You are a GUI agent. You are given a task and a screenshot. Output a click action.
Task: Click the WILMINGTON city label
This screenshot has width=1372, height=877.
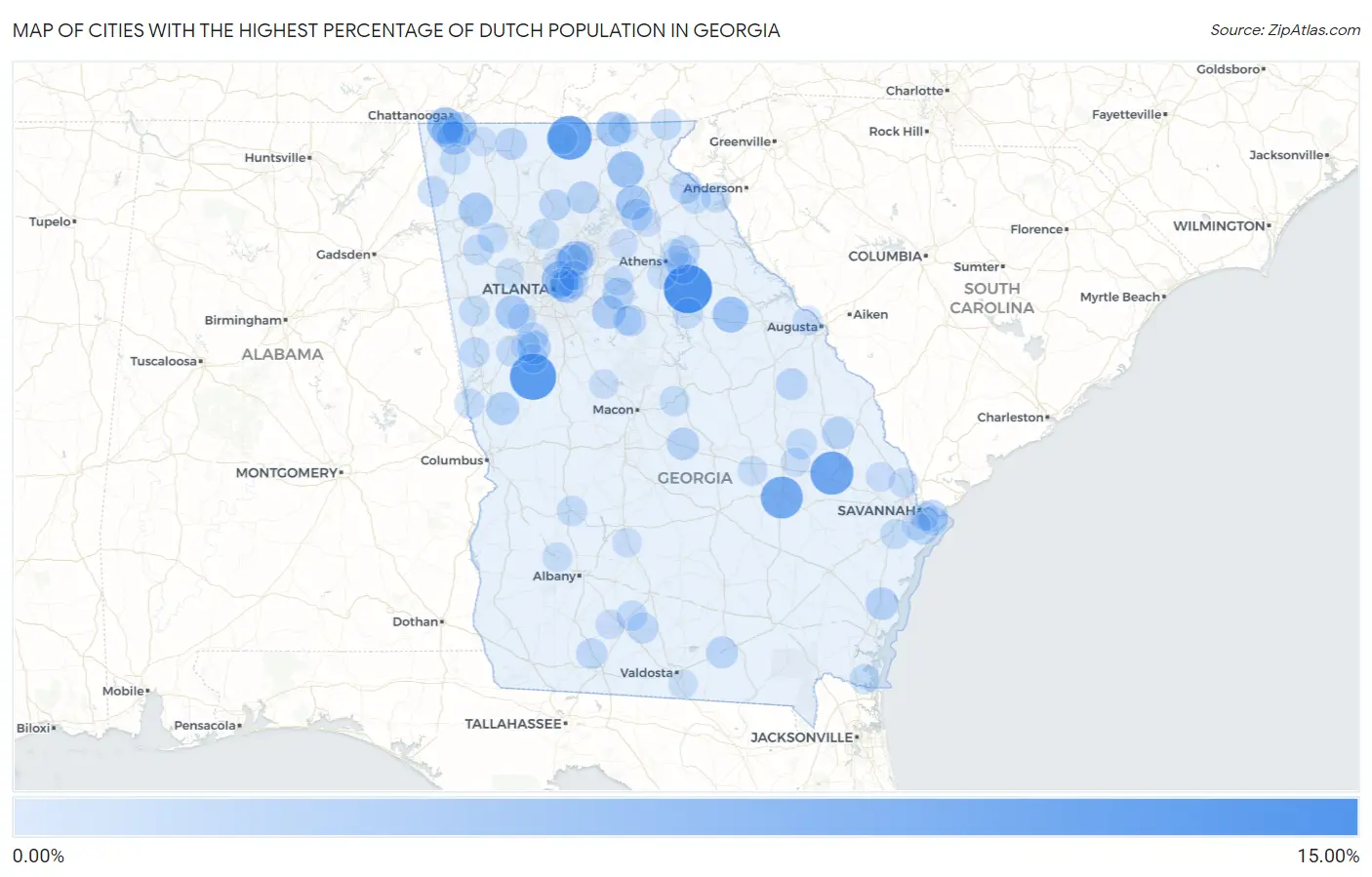point(1219,226)
